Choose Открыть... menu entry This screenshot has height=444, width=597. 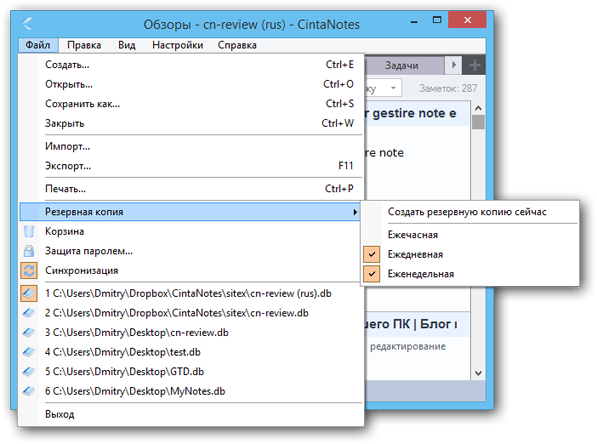click(190, 84)
